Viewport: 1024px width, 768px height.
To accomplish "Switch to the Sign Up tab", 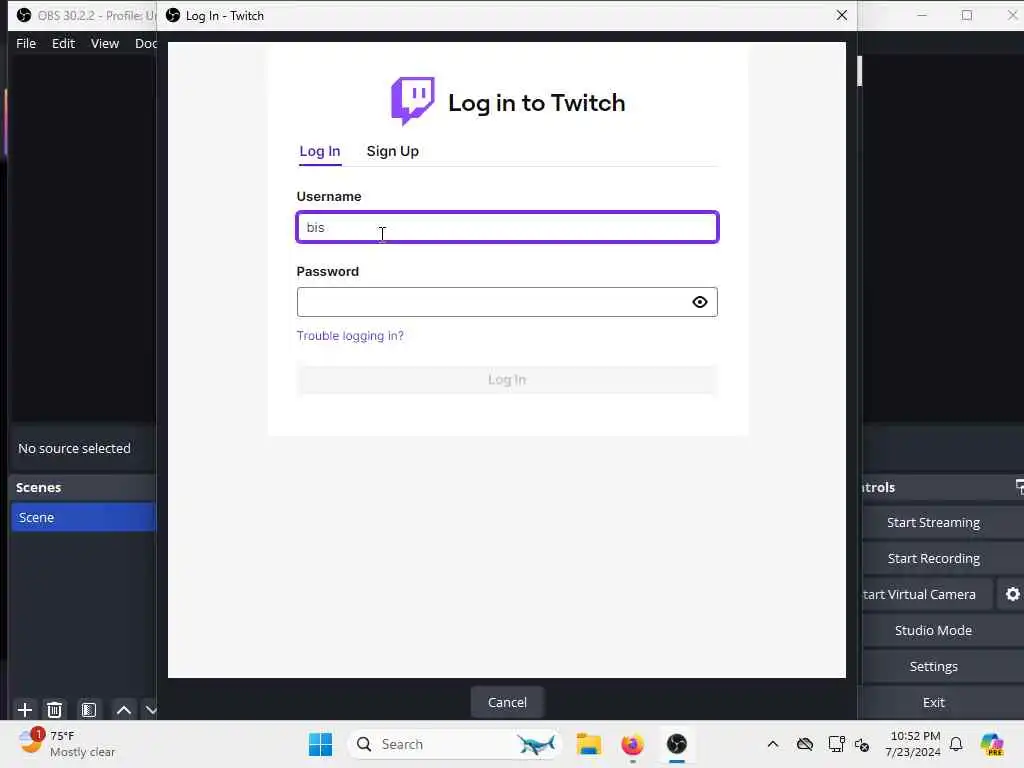I will pos(392,151).
